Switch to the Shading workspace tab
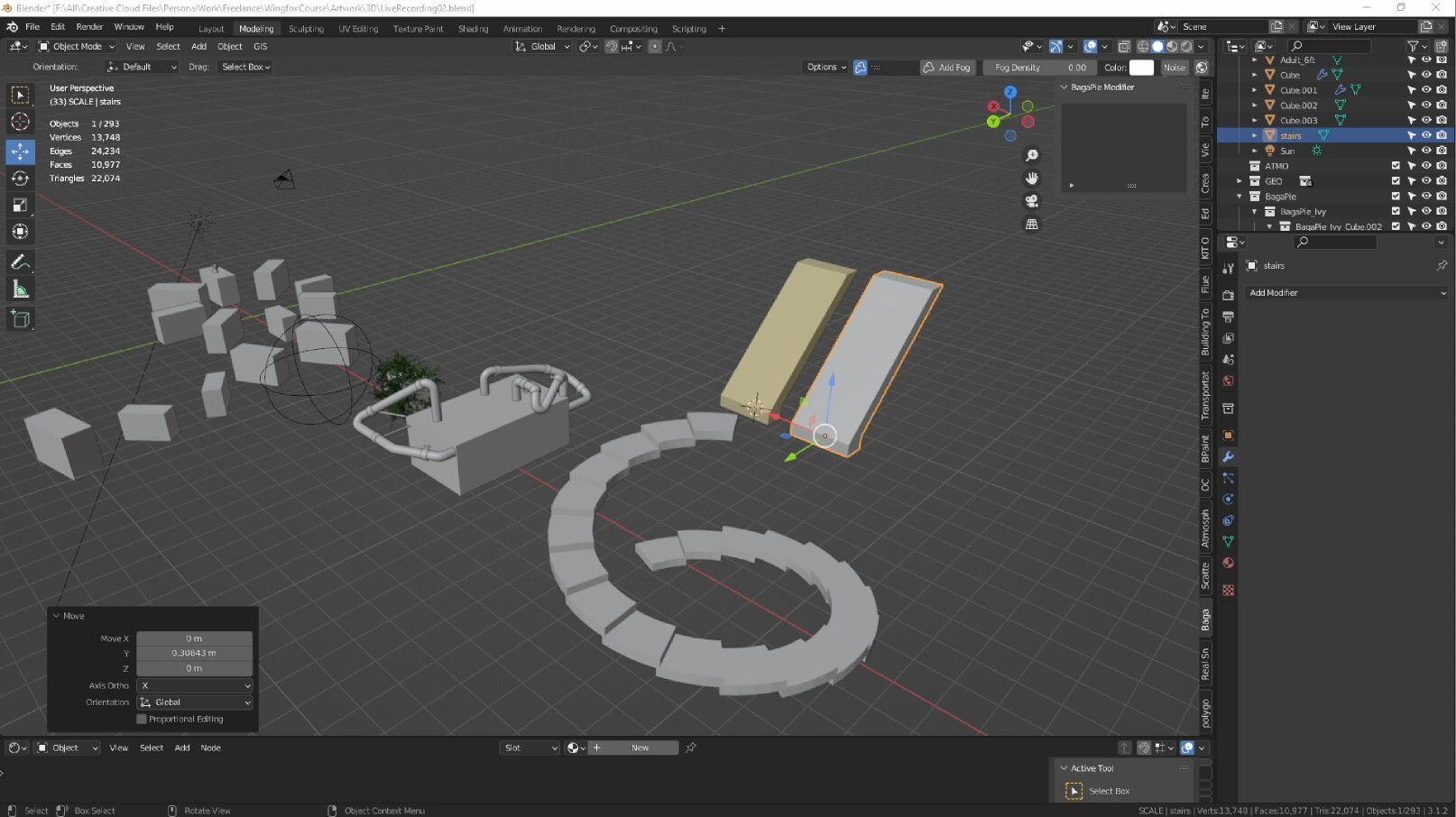This screenshot has width=1456, height=817. (473, 28)
